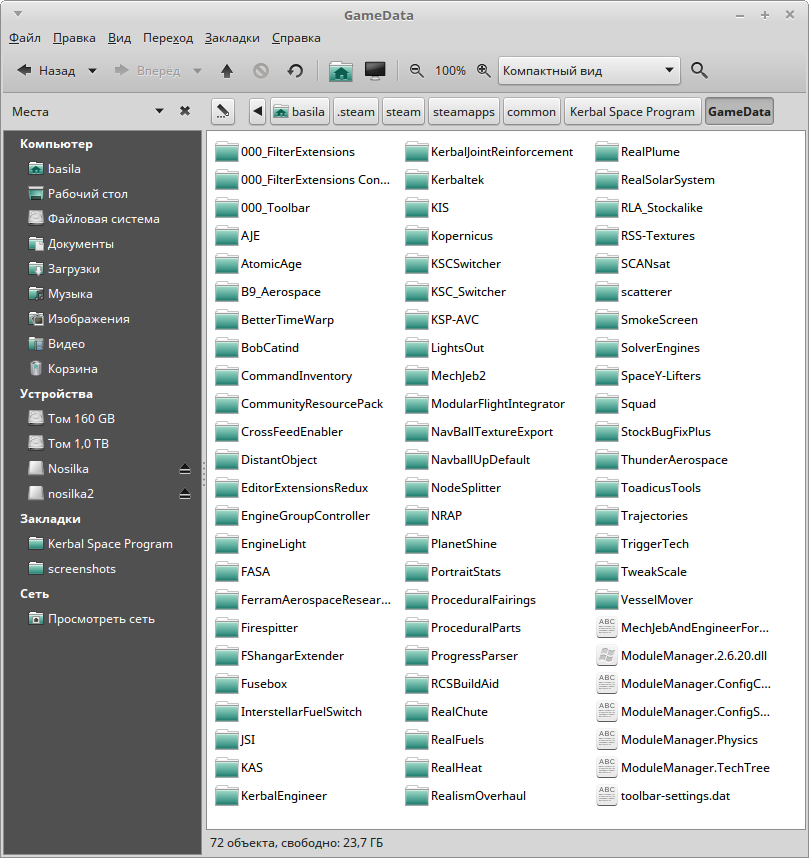Go to steam in the path bar
809x858 pixels.
click(x=403, y=112)
